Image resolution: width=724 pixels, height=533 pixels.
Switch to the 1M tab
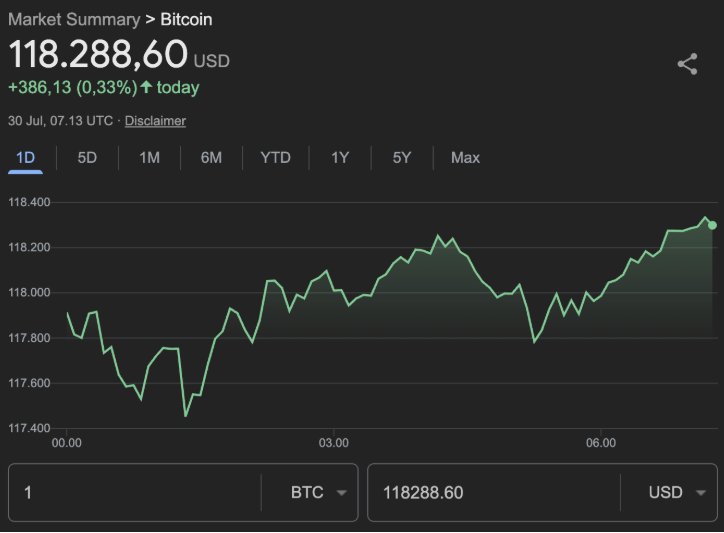pos(149,158)
